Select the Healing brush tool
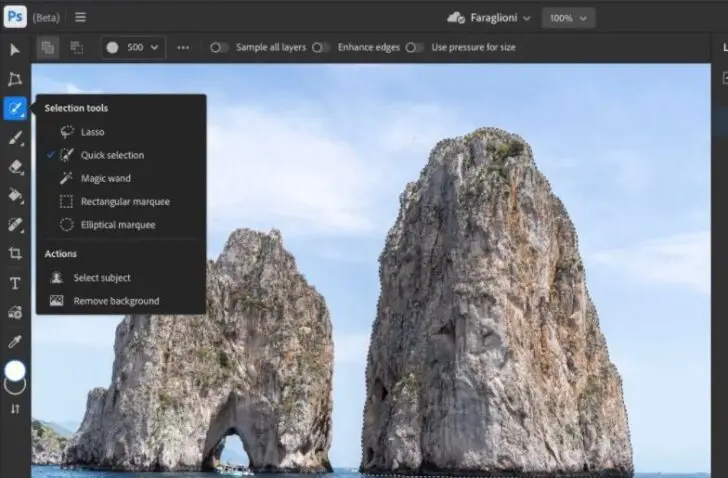This screenshot has height=478, width=728. pos(15,225)
